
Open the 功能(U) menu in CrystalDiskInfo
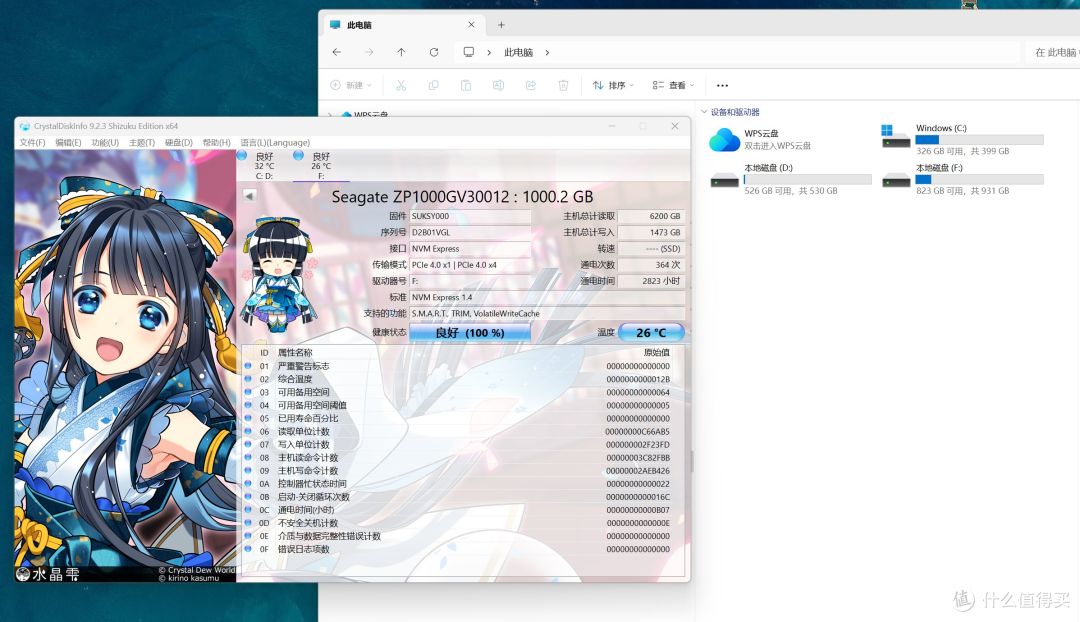click(x=105, y=143)
